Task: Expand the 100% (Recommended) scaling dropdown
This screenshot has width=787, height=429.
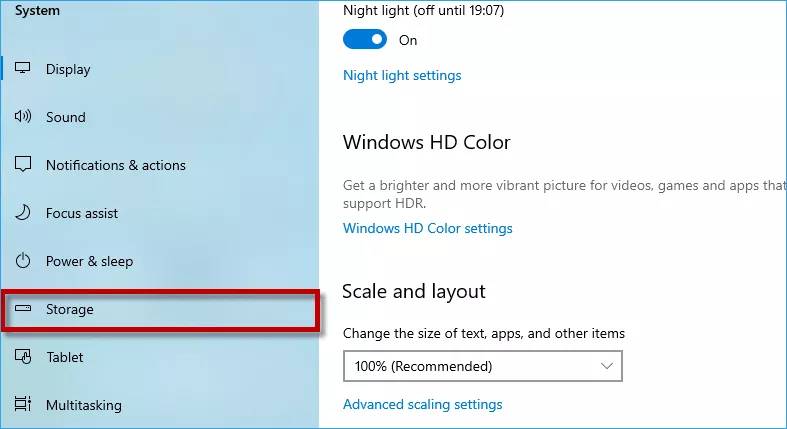Action: [x=483, y=366]
